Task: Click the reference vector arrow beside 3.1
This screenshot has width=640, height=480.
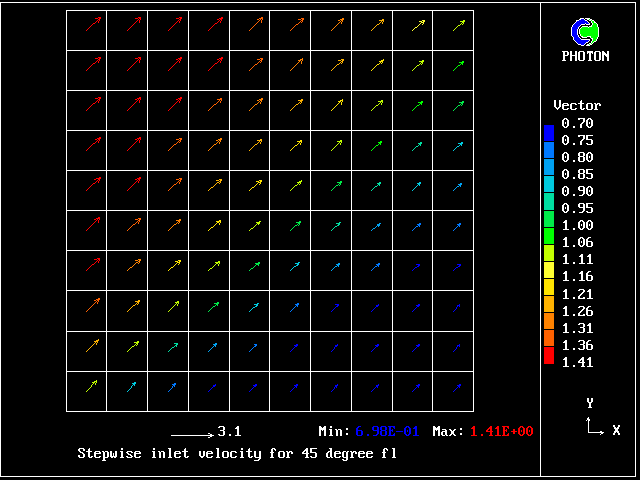Action: point(191,434)
